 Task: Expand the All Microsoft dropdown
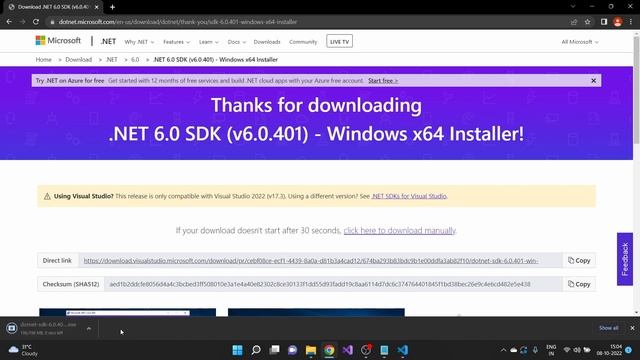(x=580, y=42)
